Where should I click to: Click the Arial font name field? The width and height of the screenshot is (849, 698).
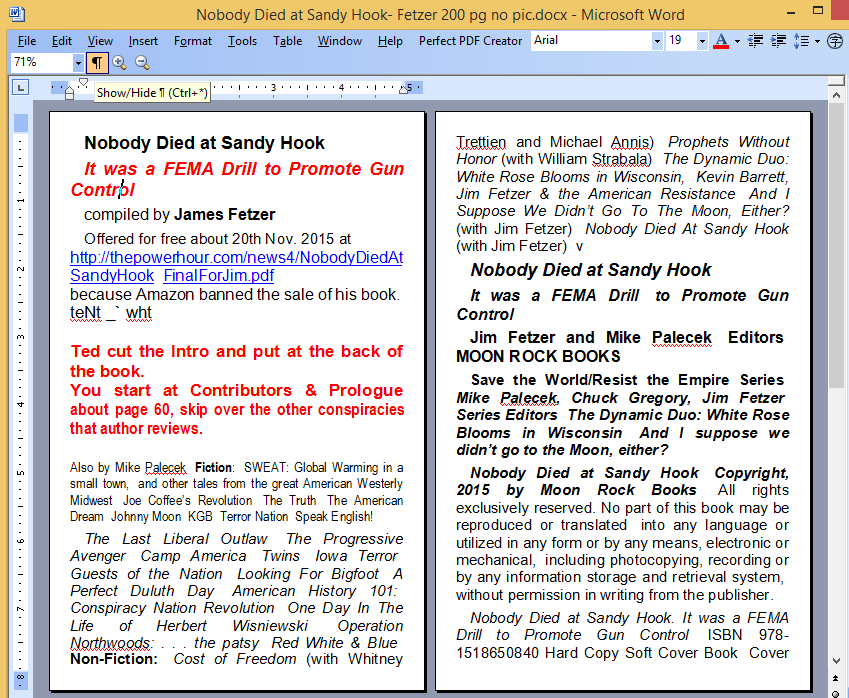pyautogui.click(x=591, y=41)
